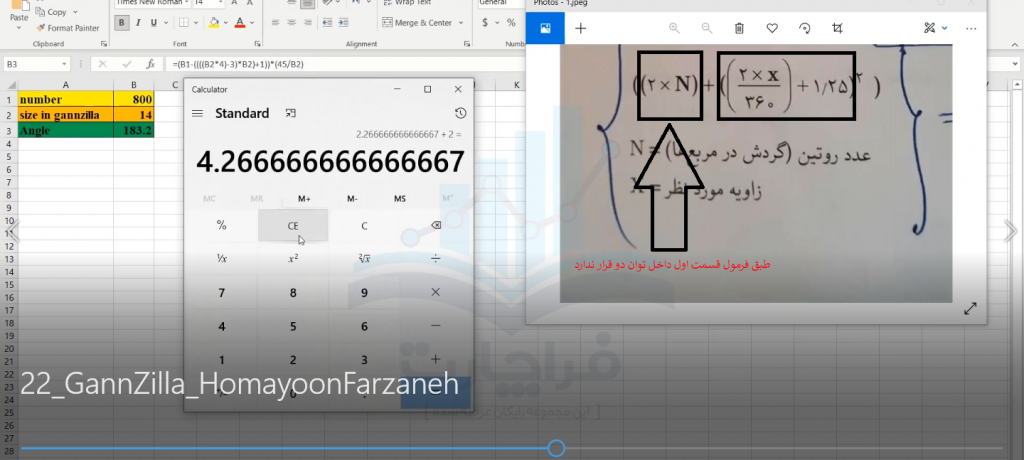Click digit 8 on Calculator
Image resolution: width=1024 pixels, height=460 pixels.
click(293, 293)
